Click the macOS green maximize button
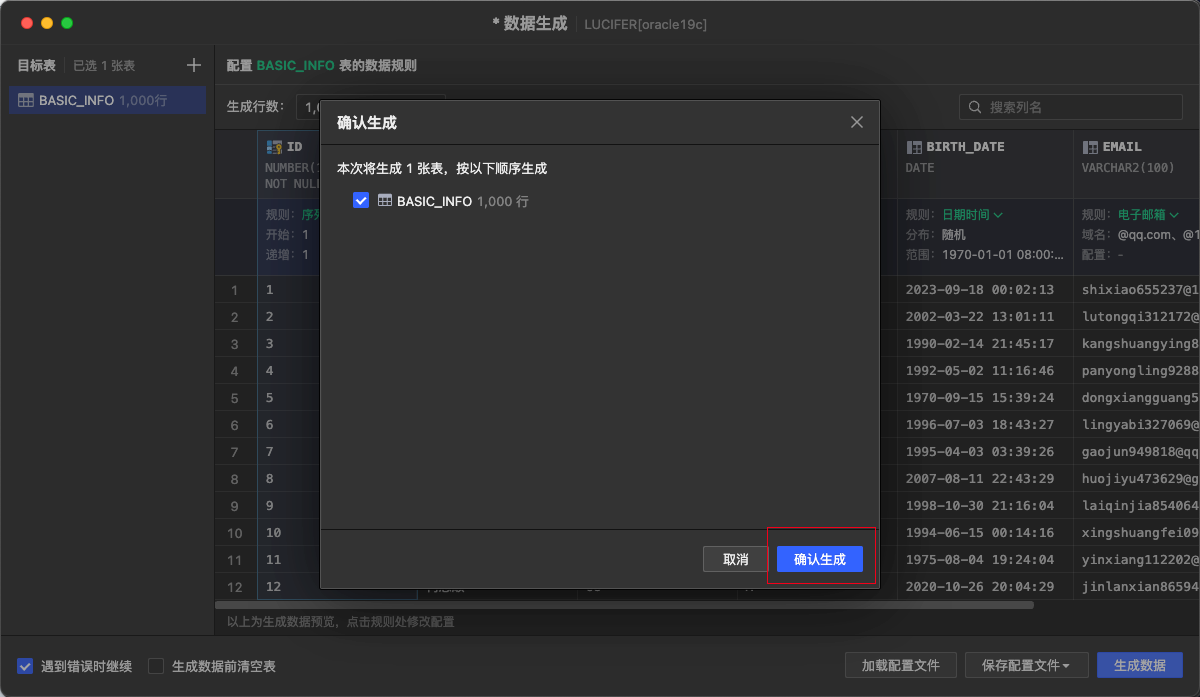The width and height of the screenshot is (1200, 697). tap(67, 22)
